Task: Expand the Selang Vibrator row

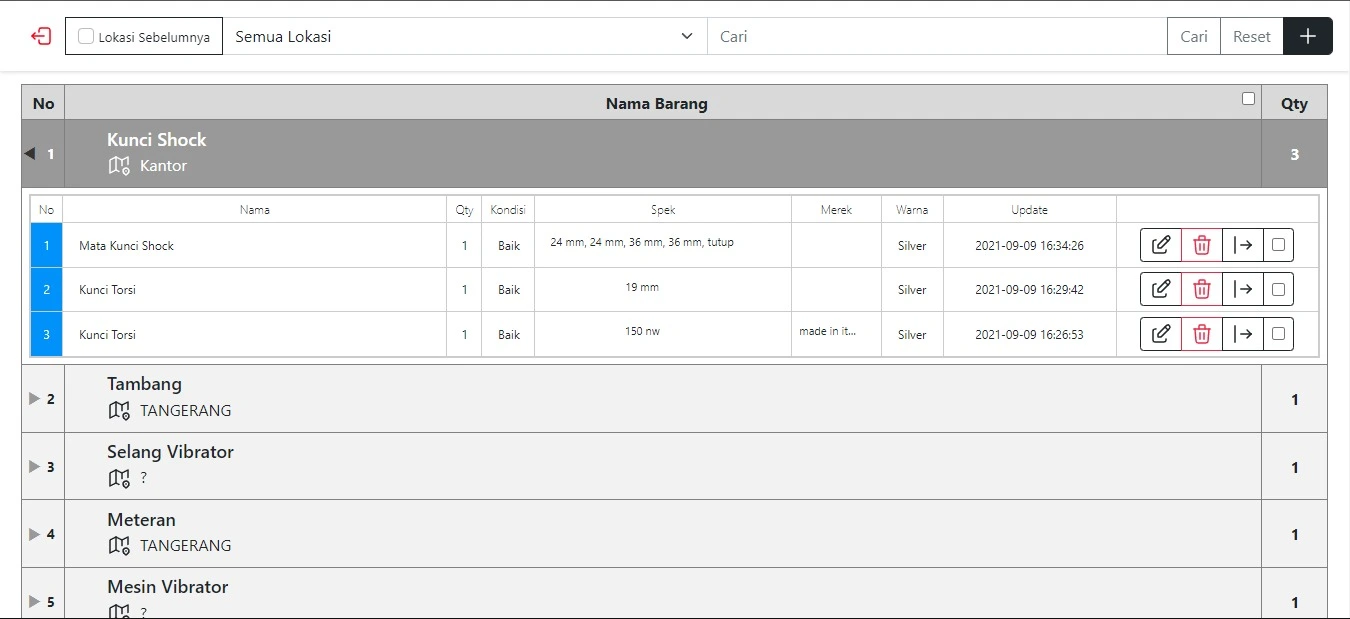Action: 35,466
